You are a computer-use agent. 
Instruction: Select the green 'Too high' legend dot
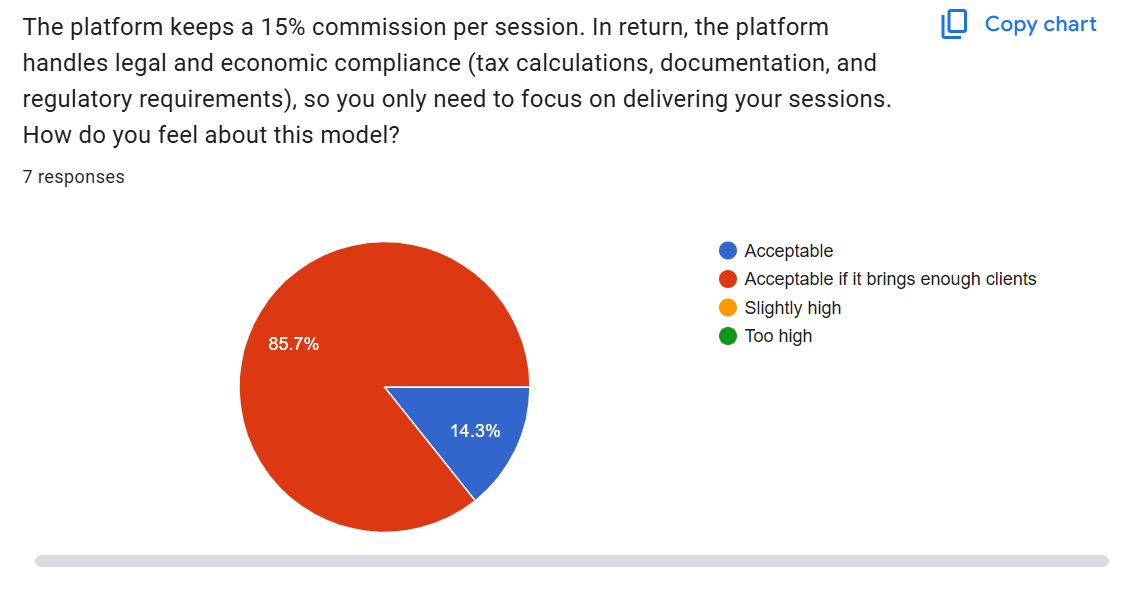point(728,336)
